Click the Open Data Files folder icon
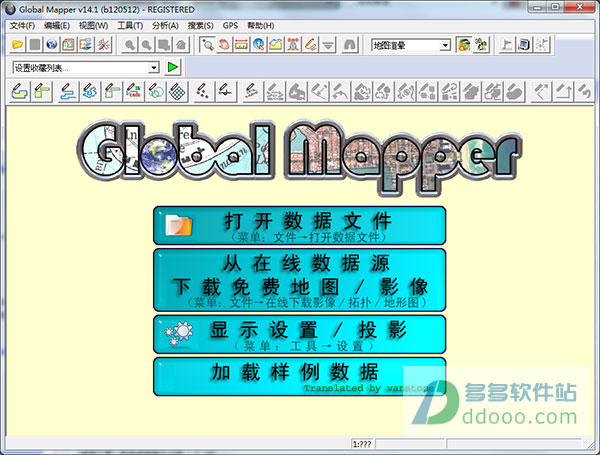Viewport: 600px width, 455px height. point(17,45)
